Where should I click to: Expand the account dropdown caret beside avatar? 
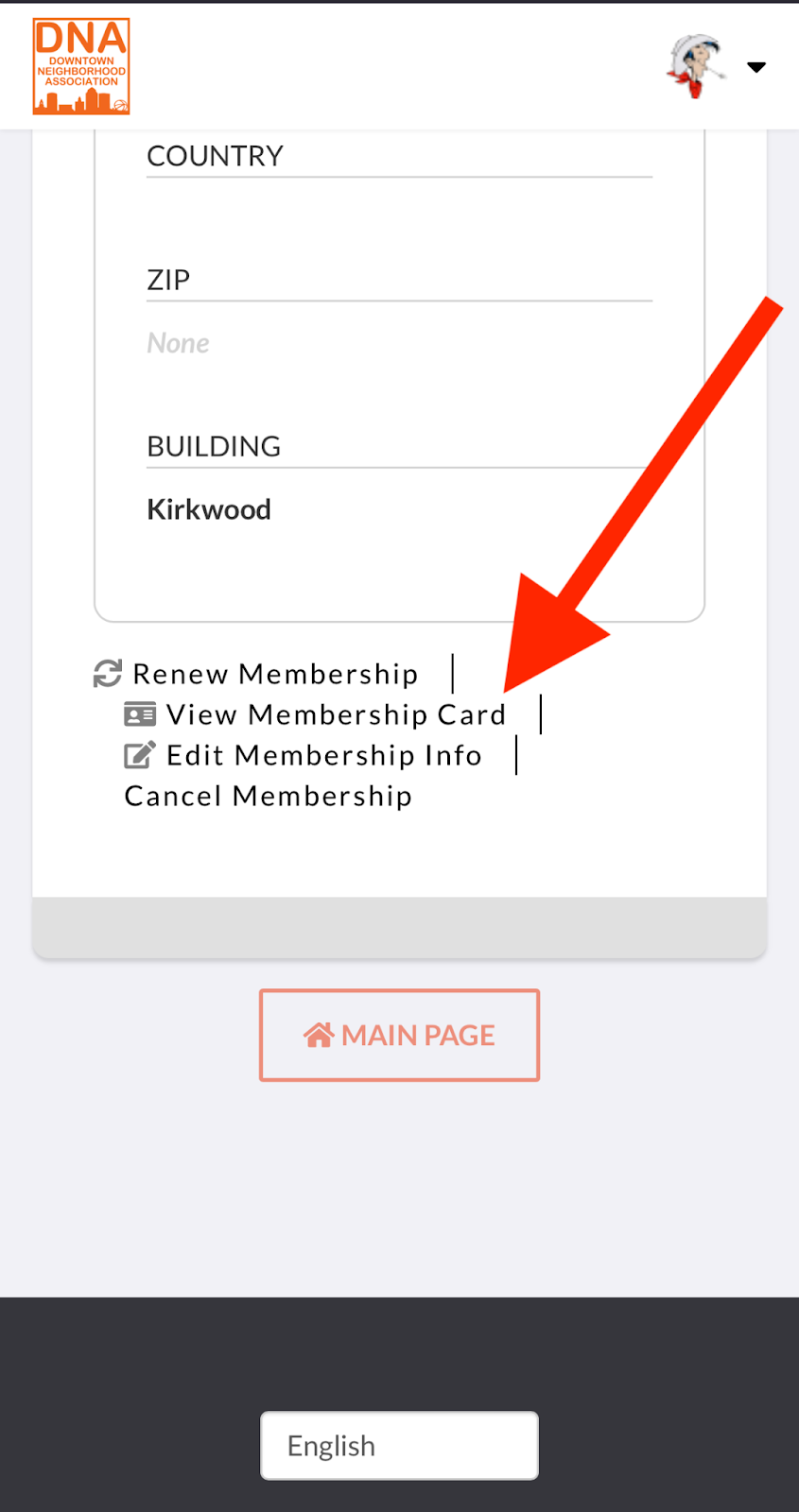point(756,67)
